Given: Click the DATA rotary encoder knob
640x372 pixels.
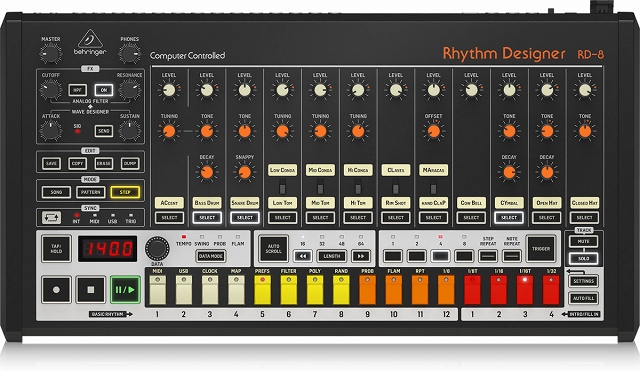Looking at the screenshot, I should click(157, 248).
